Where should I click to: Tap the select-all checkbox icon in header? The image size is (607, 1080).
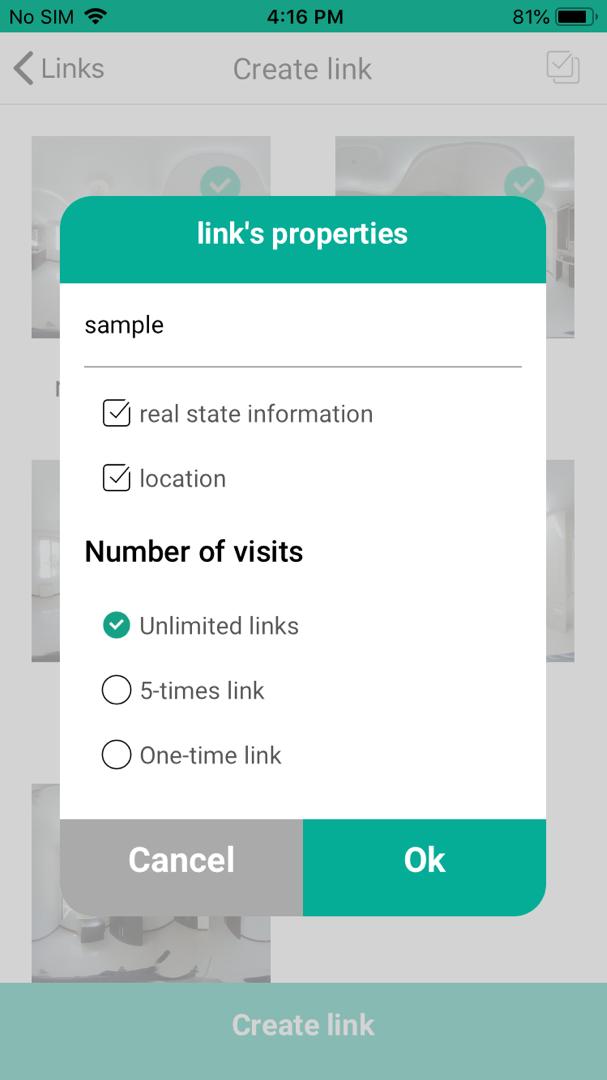[563, 68]
